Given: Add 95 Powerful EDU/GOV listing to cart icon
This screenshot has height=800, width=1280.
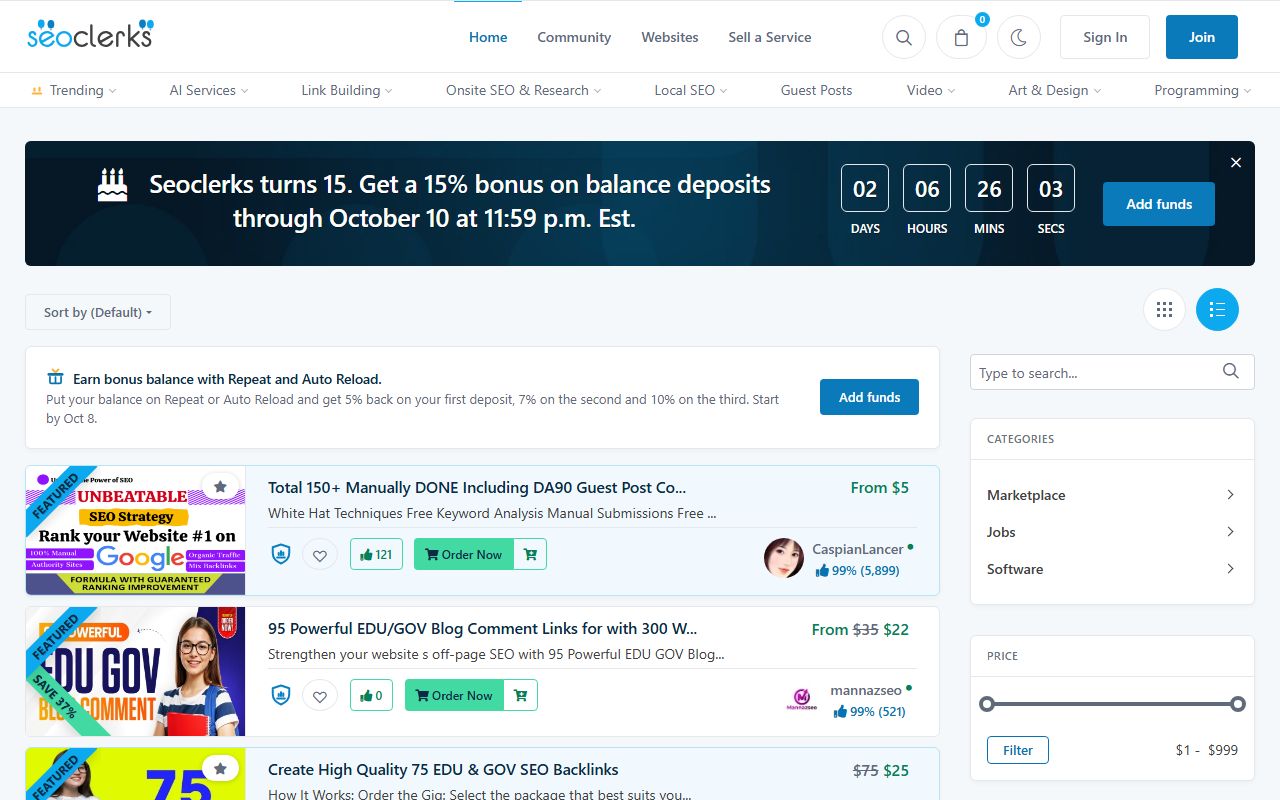Looking at the screenshot, I should tap(521, 695).
